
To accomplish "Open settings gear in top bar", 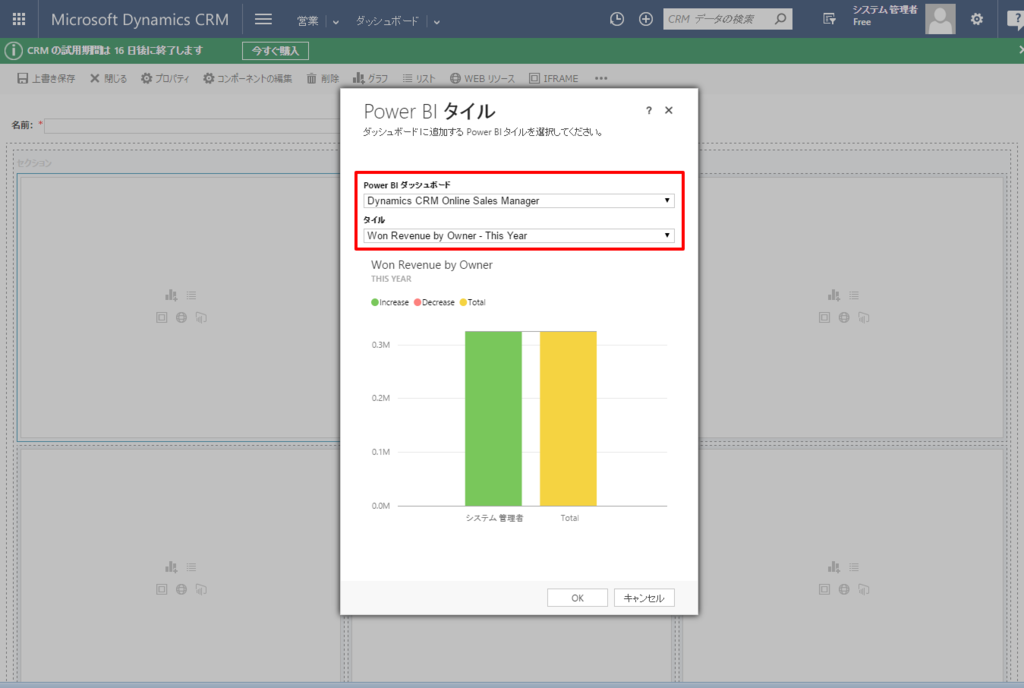I will click(976, 20).
